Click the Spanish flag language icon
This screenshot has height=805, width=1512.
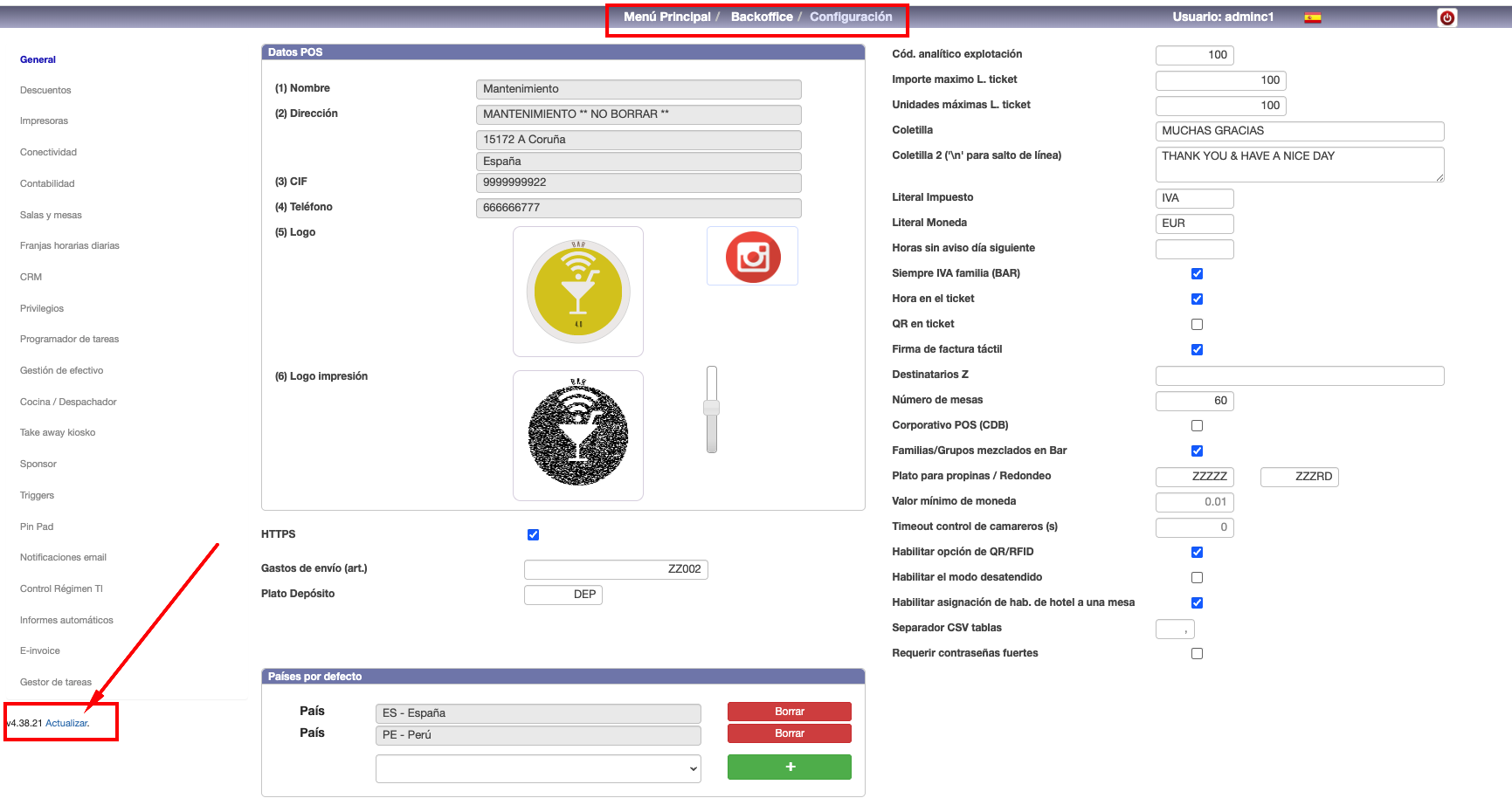tap(1312, 17)
